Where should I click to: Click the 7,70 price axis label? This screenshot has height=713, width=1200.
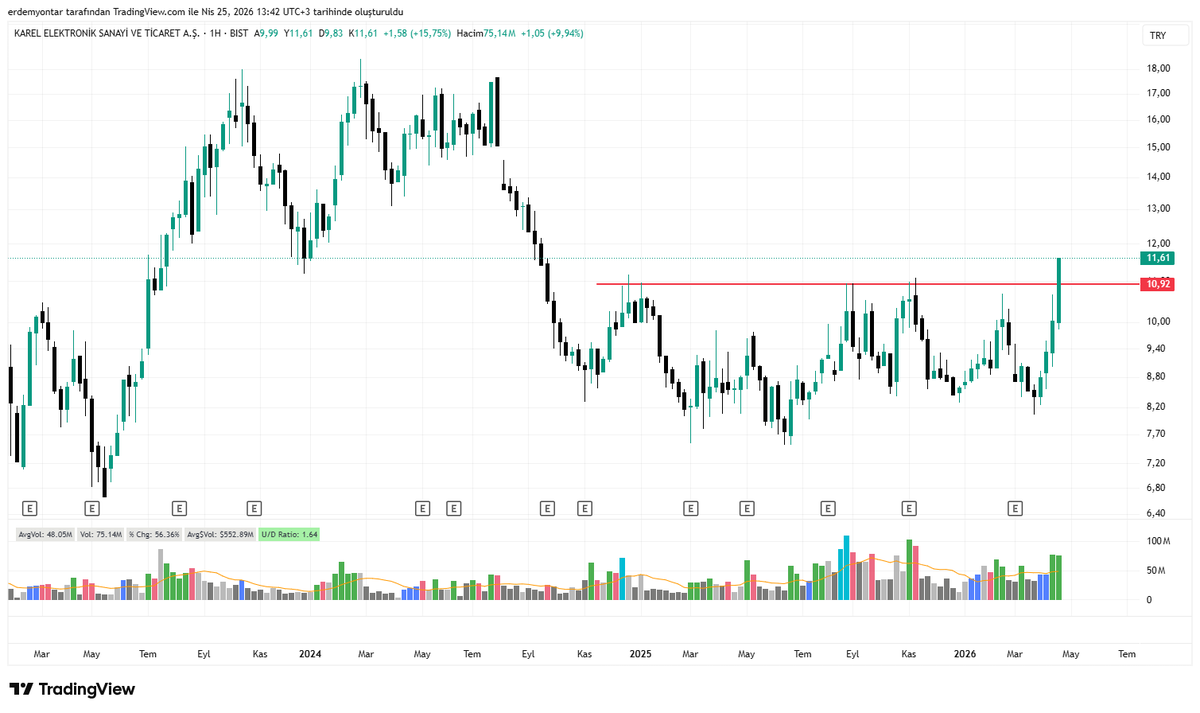1157,433
